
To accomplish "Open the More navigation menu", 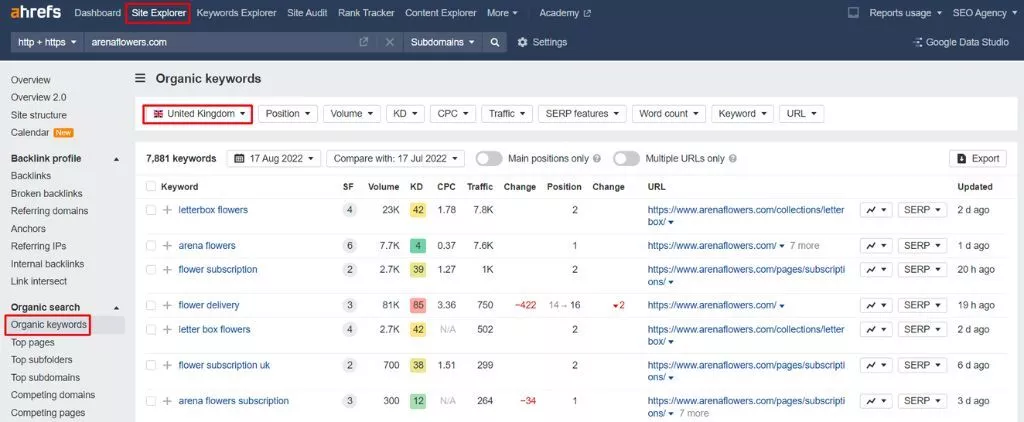I will pyautogui.click(x=502, y=12).
